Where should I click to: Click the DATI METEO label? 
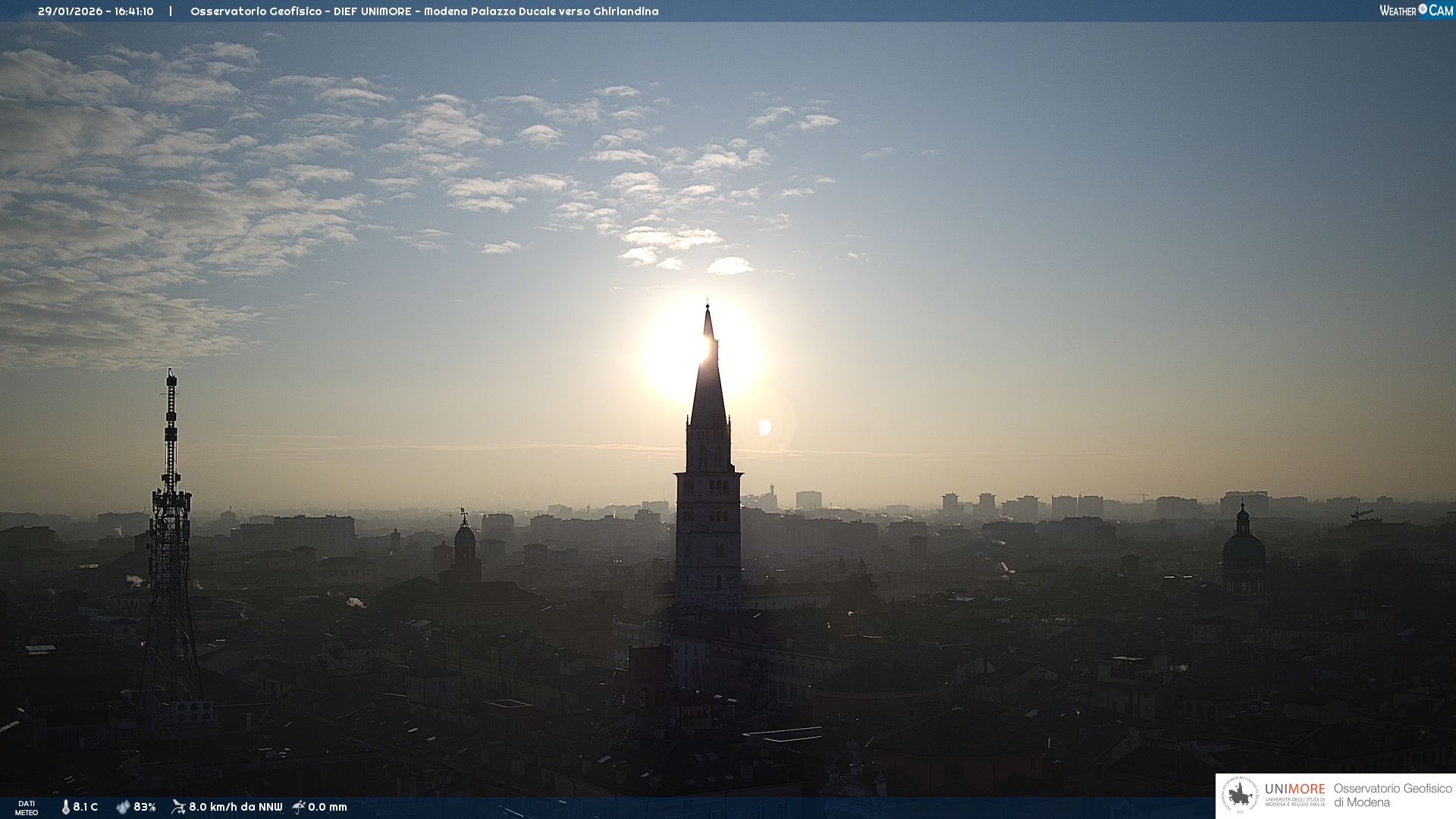coord(27,808)
